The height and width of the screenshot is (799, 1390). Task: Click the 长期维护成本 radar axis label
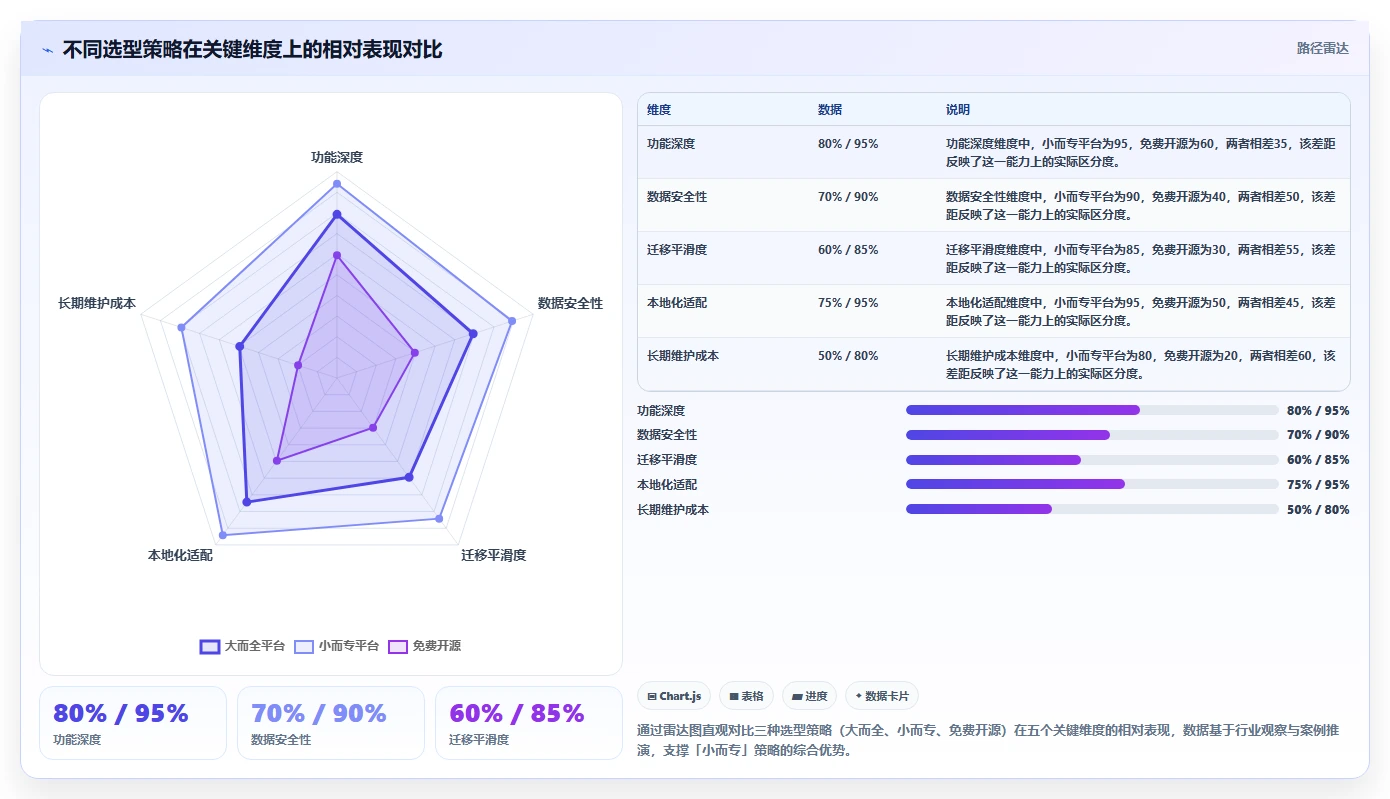point(97,304)
